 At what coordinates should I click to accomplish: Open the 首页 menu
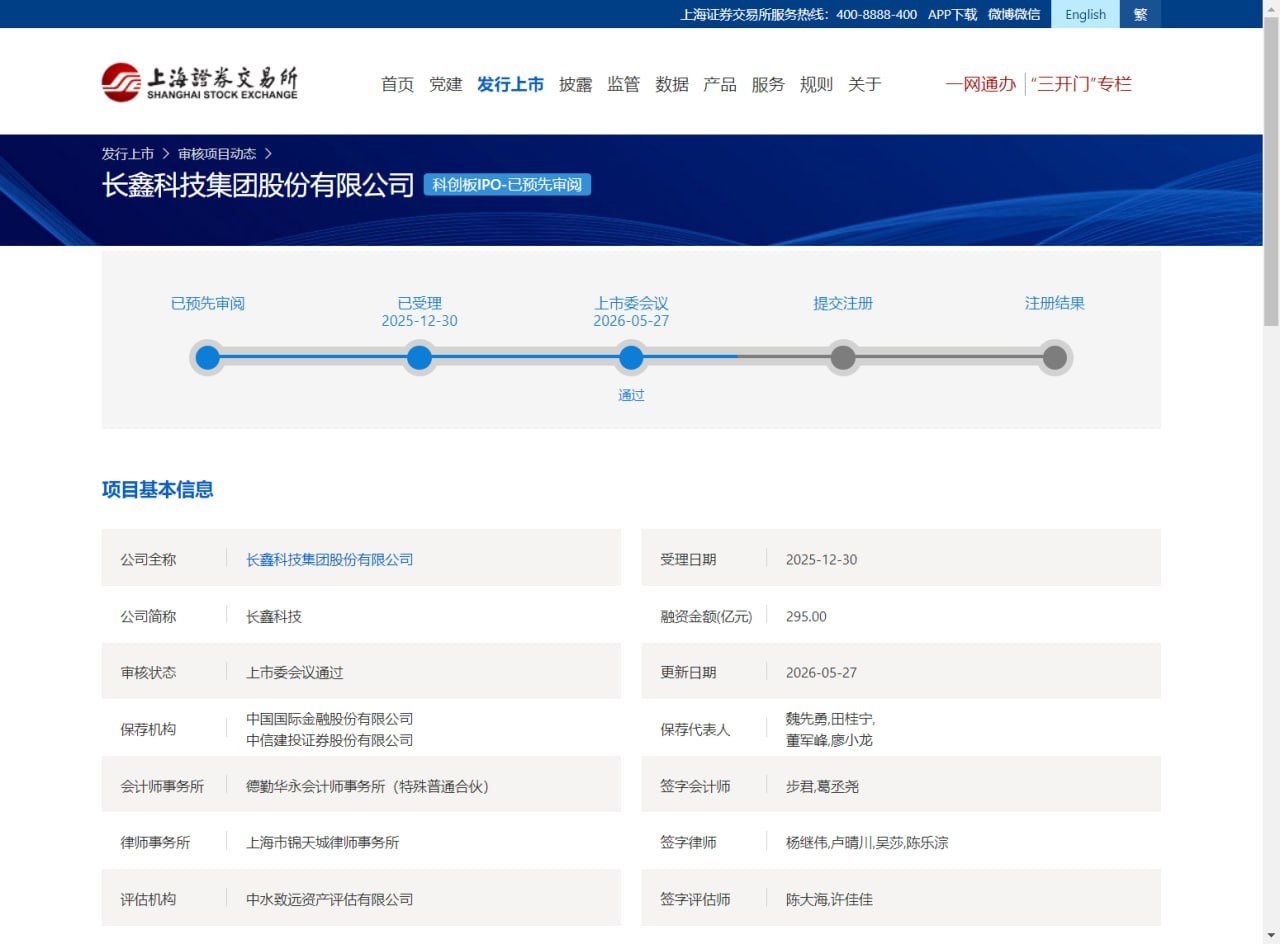(x=397, y=85)
